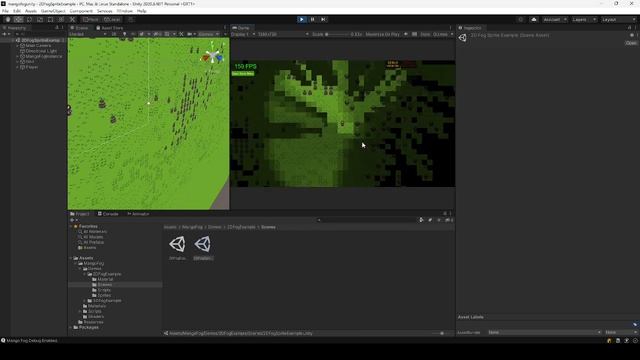This screenshot has width=640, height=360.
Task: Open the Display 1 dropdown
Action: tap(243, 34)
